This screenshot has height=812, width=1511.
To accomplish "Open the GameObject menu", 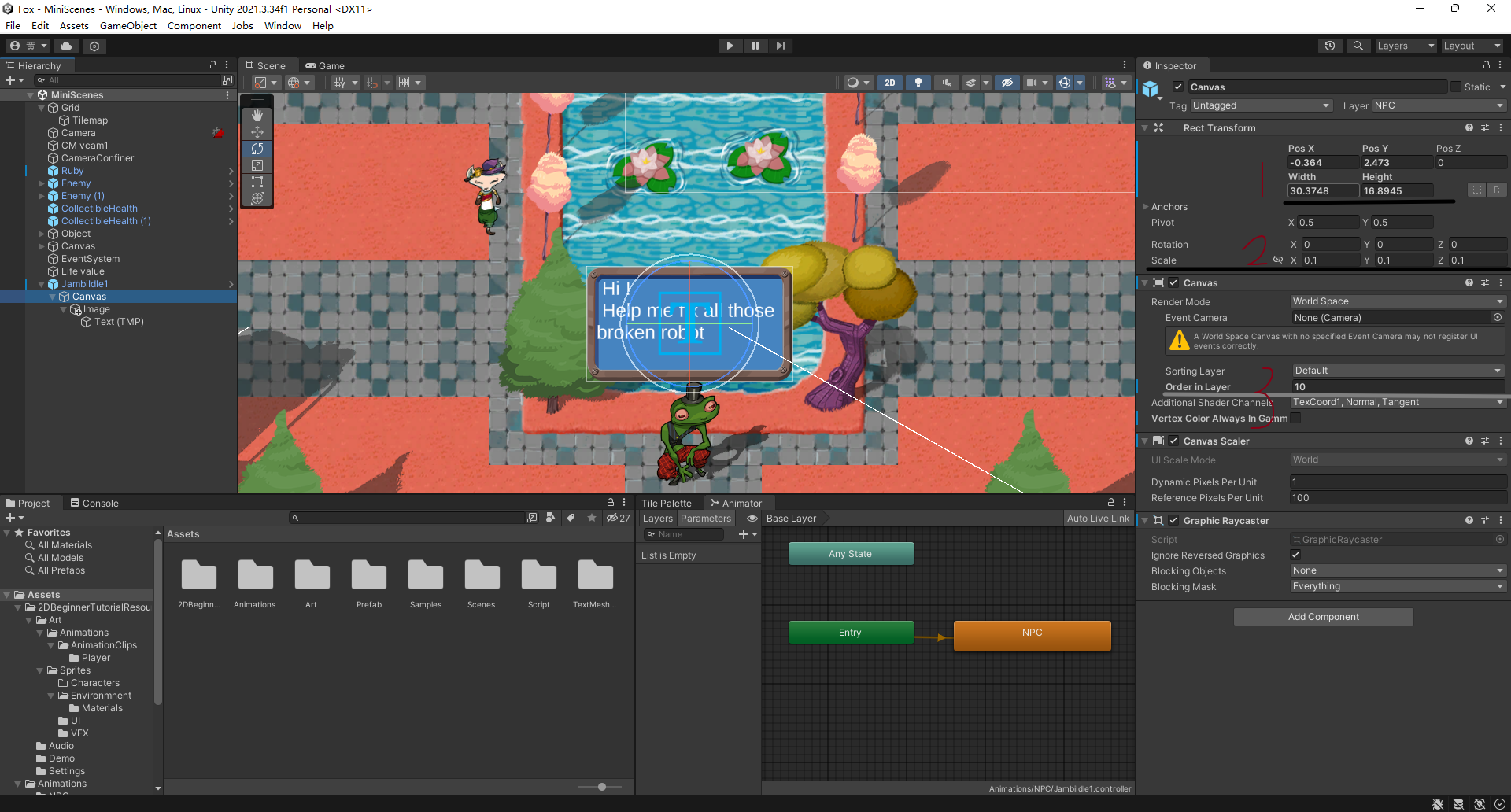I will point(128,25).
